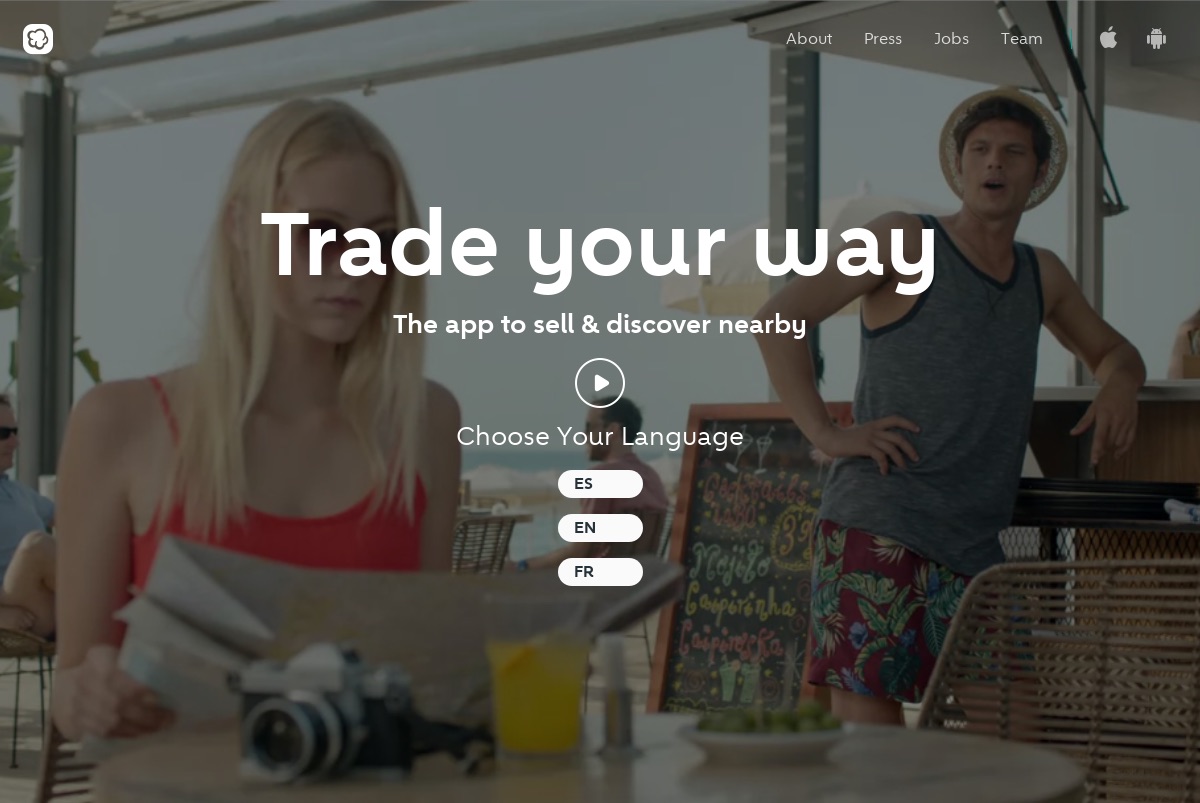Open the Apple App Store download icon
This screenshot has width=1200, height=803.
1108,38
